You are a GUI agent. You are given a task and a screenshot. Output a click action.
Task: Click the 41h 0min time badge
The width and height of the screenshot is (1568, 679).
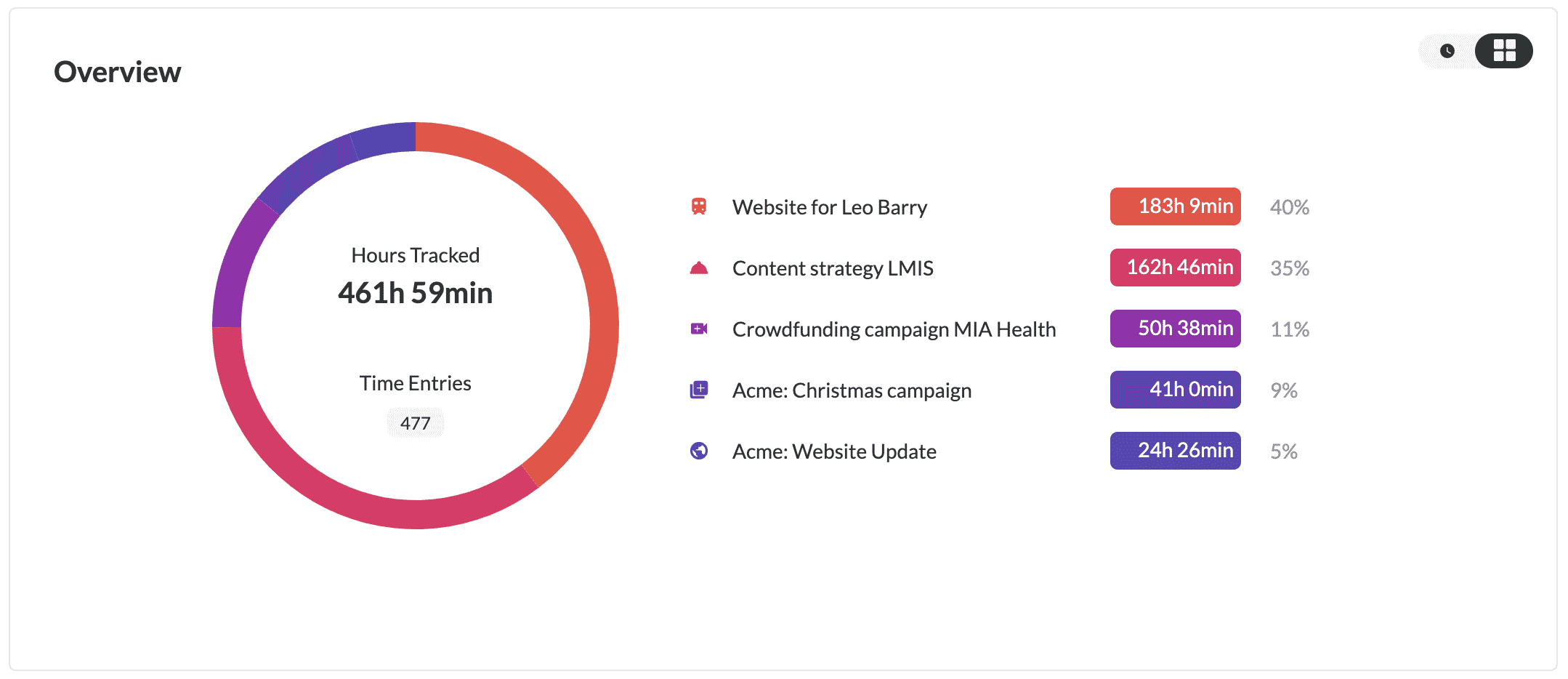pyautogui.click(x=1175, y=390)
